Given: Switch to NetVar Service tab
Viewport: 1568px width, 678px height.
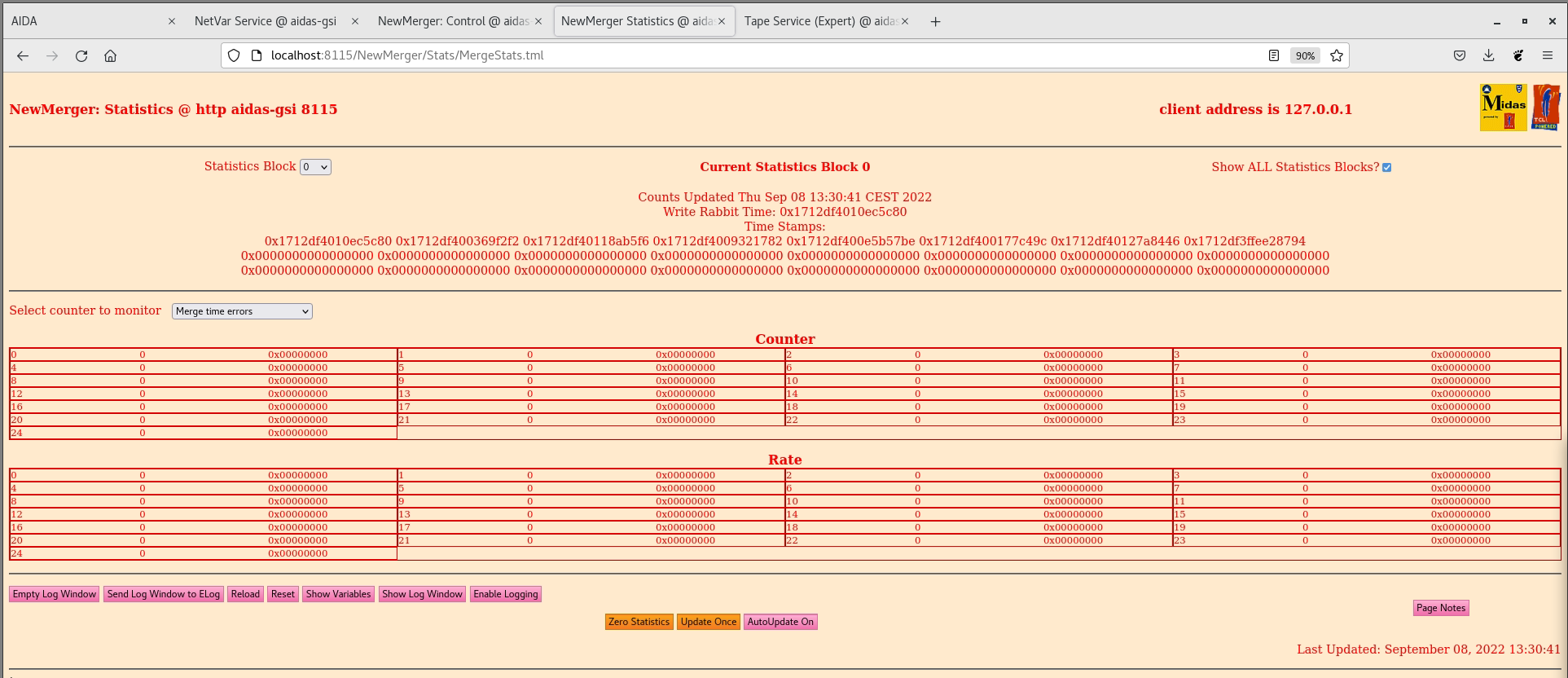Looking at the screenshot, I should point(265,21).
